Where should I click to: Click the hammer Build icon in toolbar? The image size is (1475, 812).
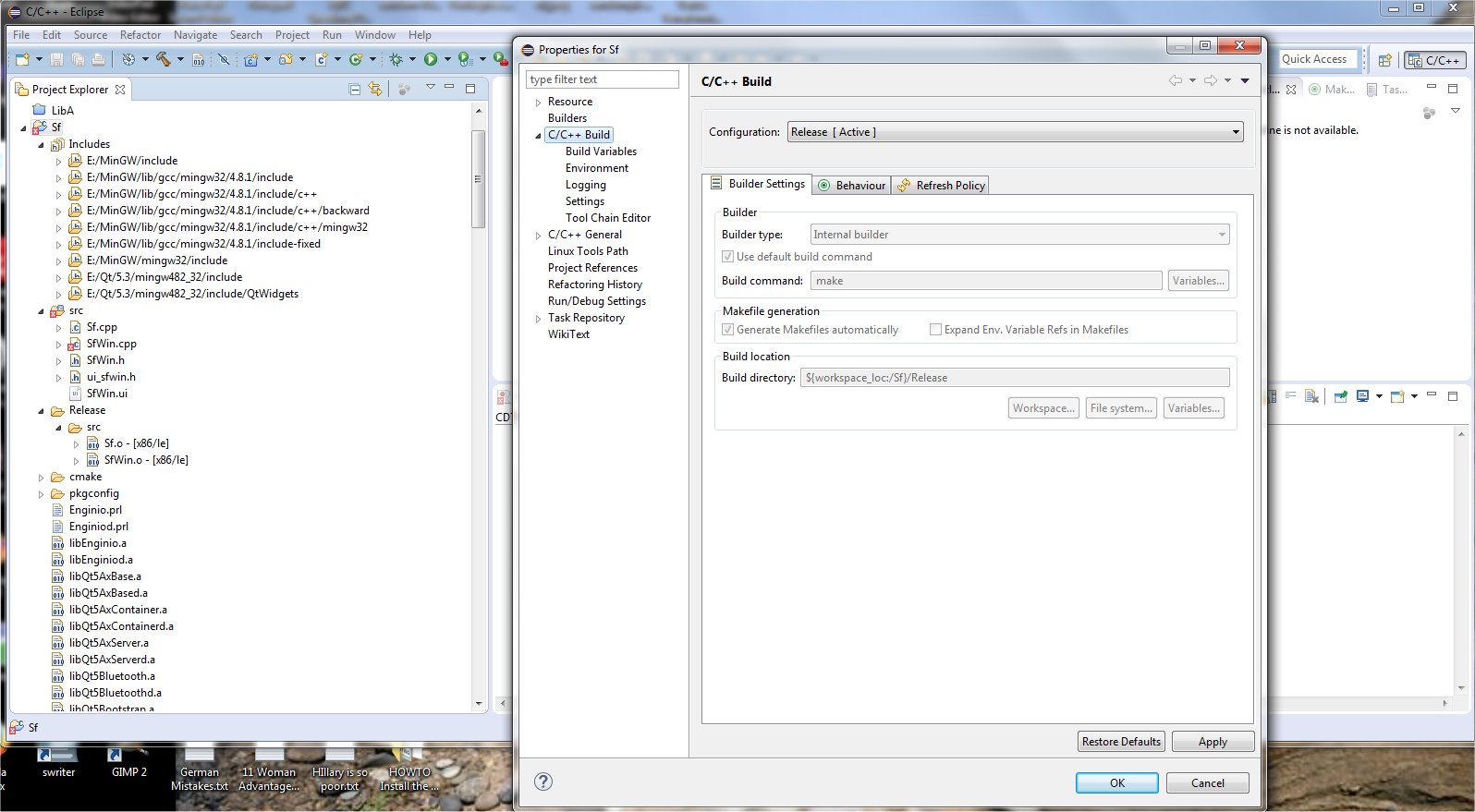163,59
